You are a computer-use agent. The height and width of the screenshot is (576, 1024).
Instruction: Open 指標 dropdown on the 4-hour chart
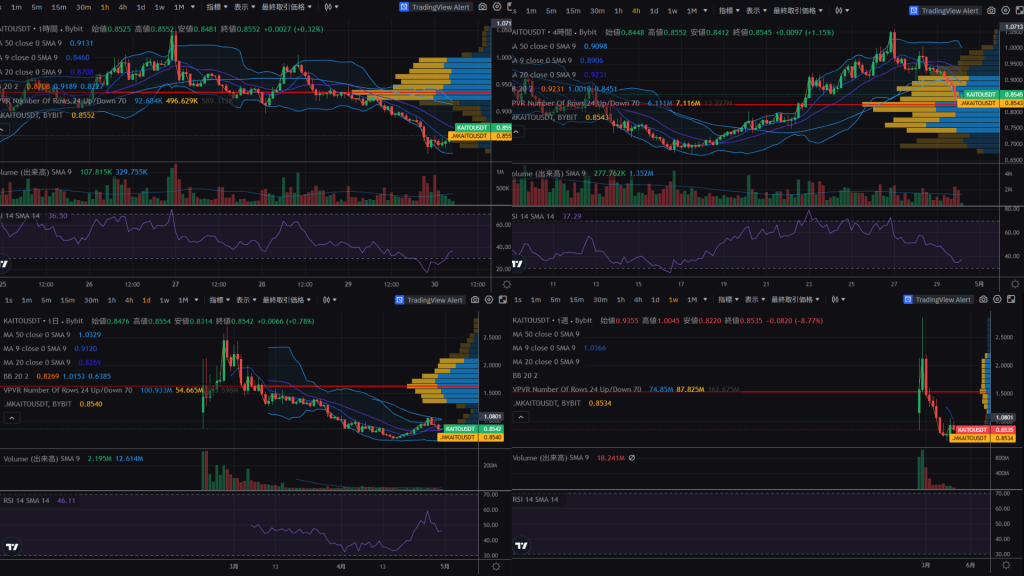729,10
